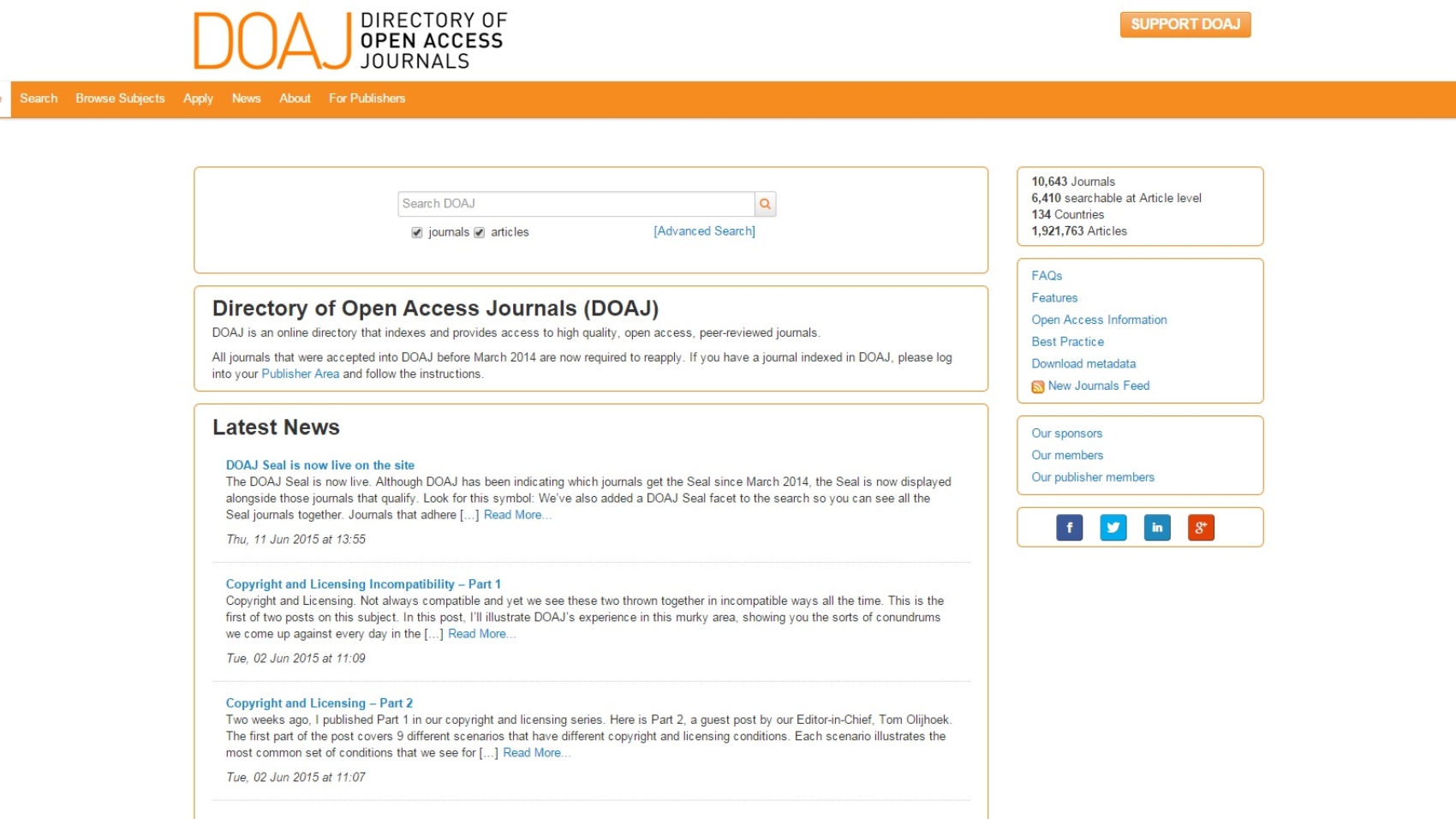Open Browse Subjects in the navigation bar
The image size is (1456, 819).
(x=120, y=99)
